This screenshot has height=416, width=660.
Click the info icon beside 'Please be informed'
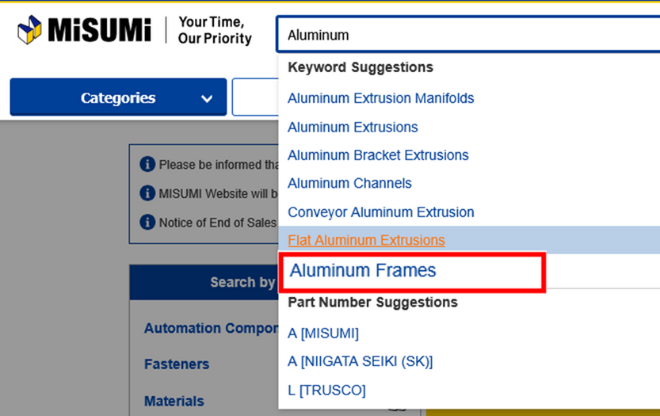[147, 164]
